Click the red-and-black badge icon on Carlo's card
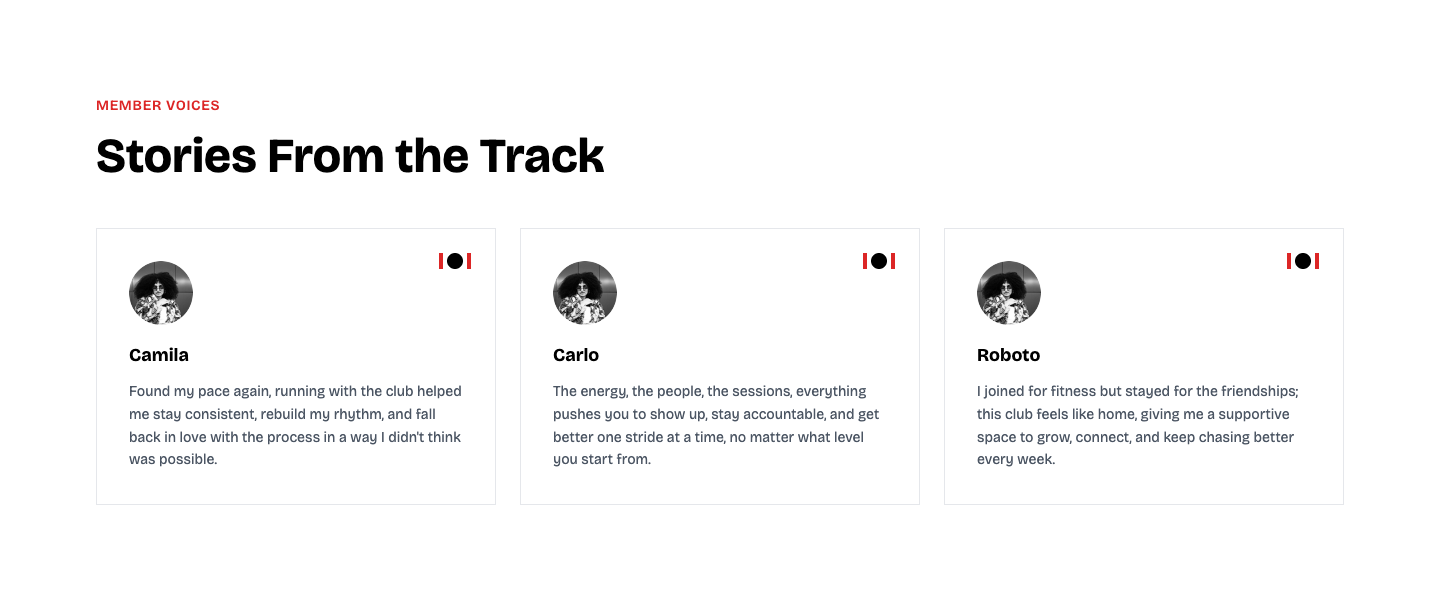The width and height of the screenshot is (1440, 601). tap(879, 261)
